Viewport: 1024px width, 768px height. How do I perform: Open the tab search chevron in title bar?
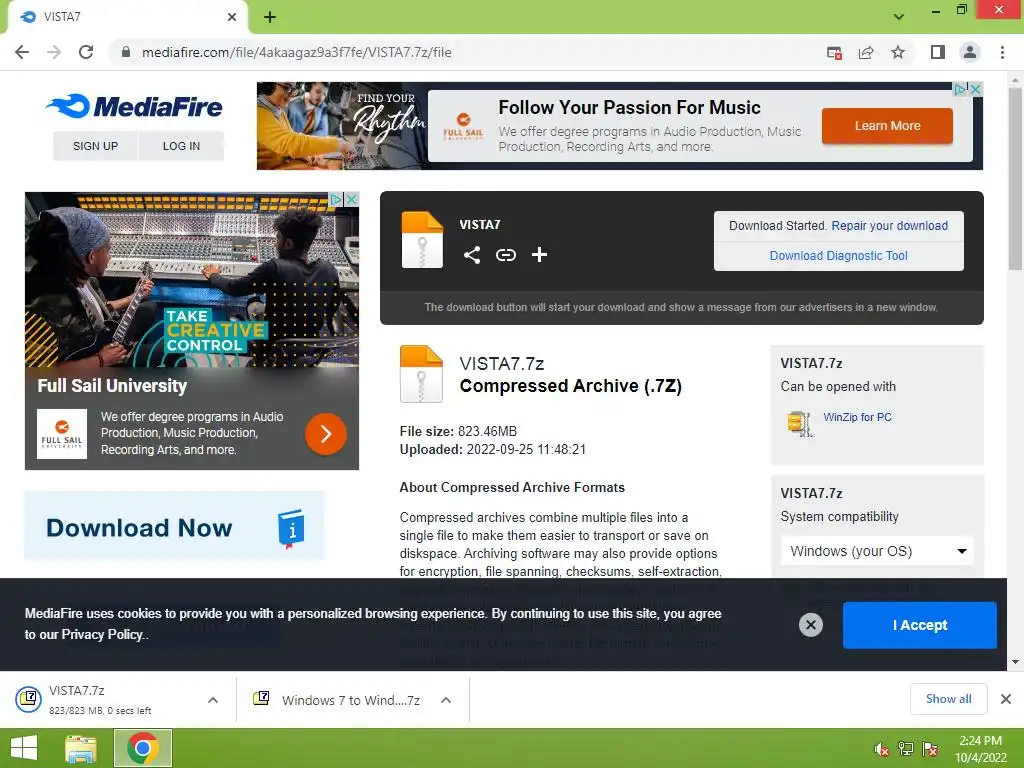point(899,17)
